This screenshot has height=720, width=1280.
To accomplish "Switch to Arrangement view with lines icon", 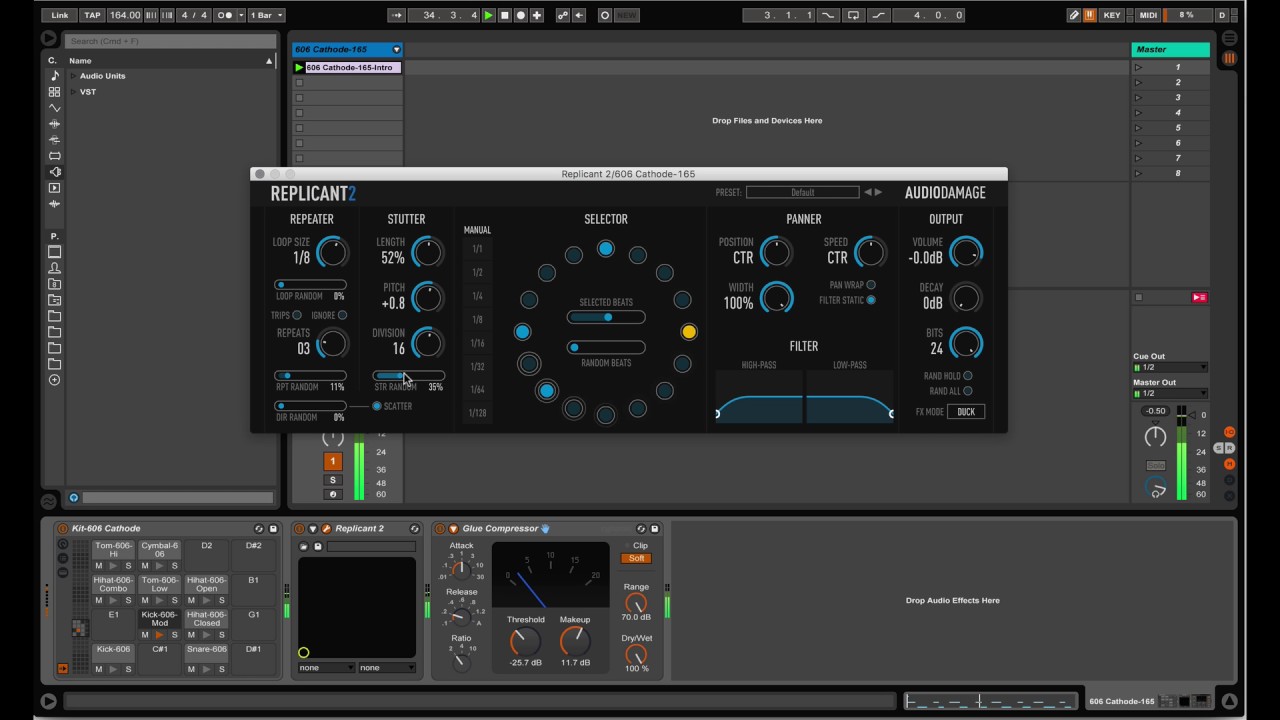I will (1229, 38).
